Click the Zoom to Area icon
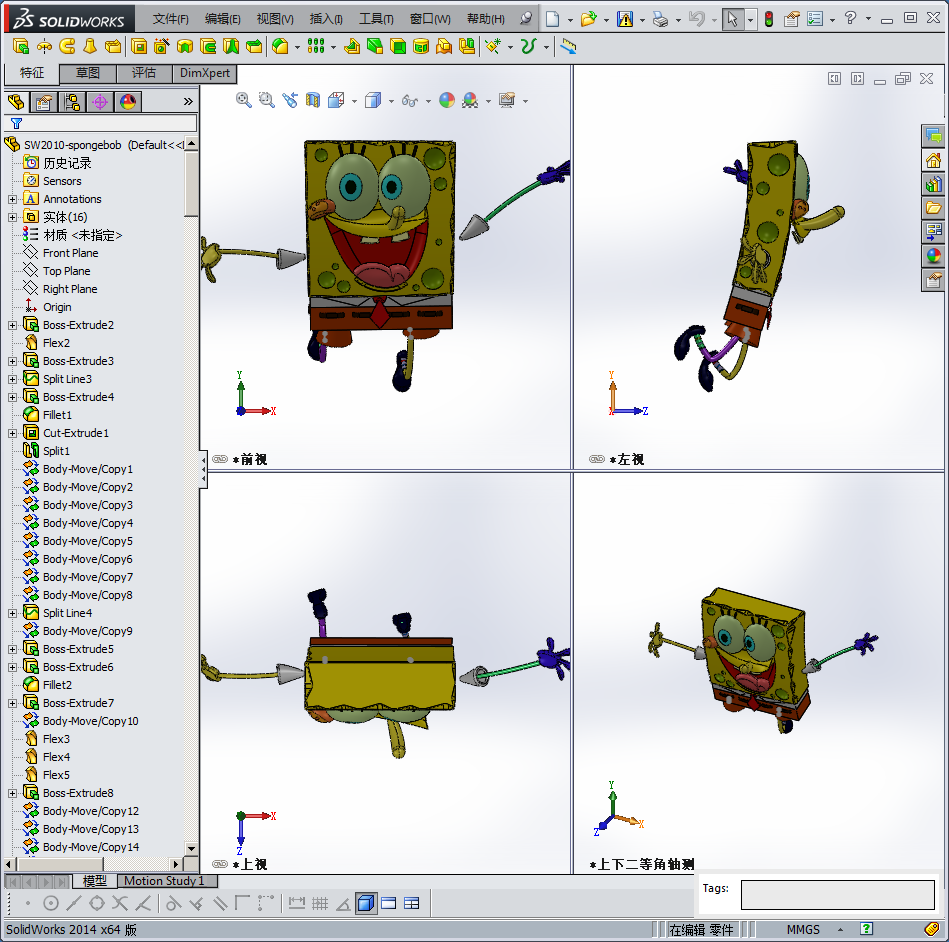This screenshot has width=949, height=942. pos(266,100)
